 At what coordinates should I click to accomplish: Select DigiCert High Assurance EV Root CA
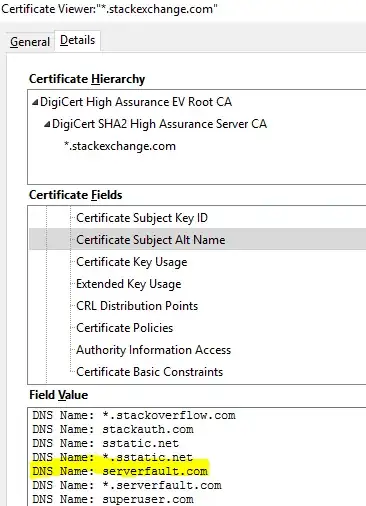pos(136,102)
